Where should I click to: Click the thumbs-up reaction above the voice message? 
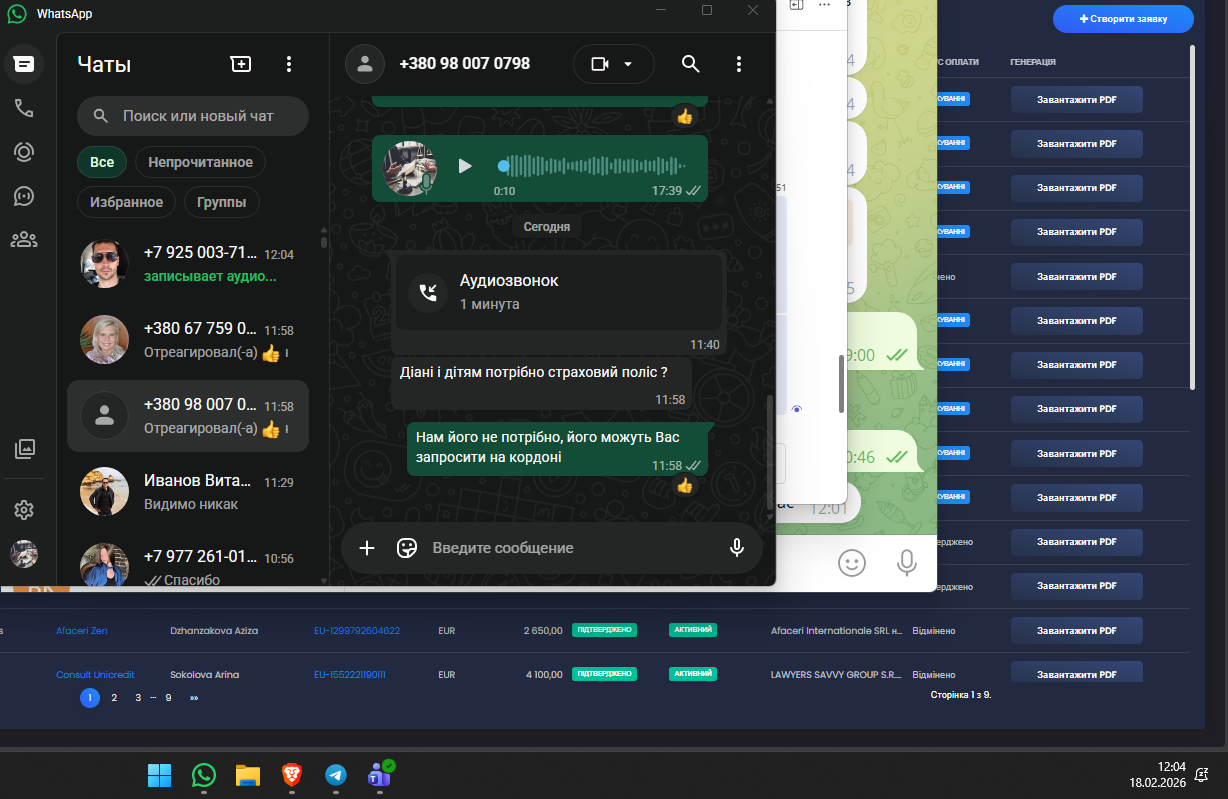(685, 117)
